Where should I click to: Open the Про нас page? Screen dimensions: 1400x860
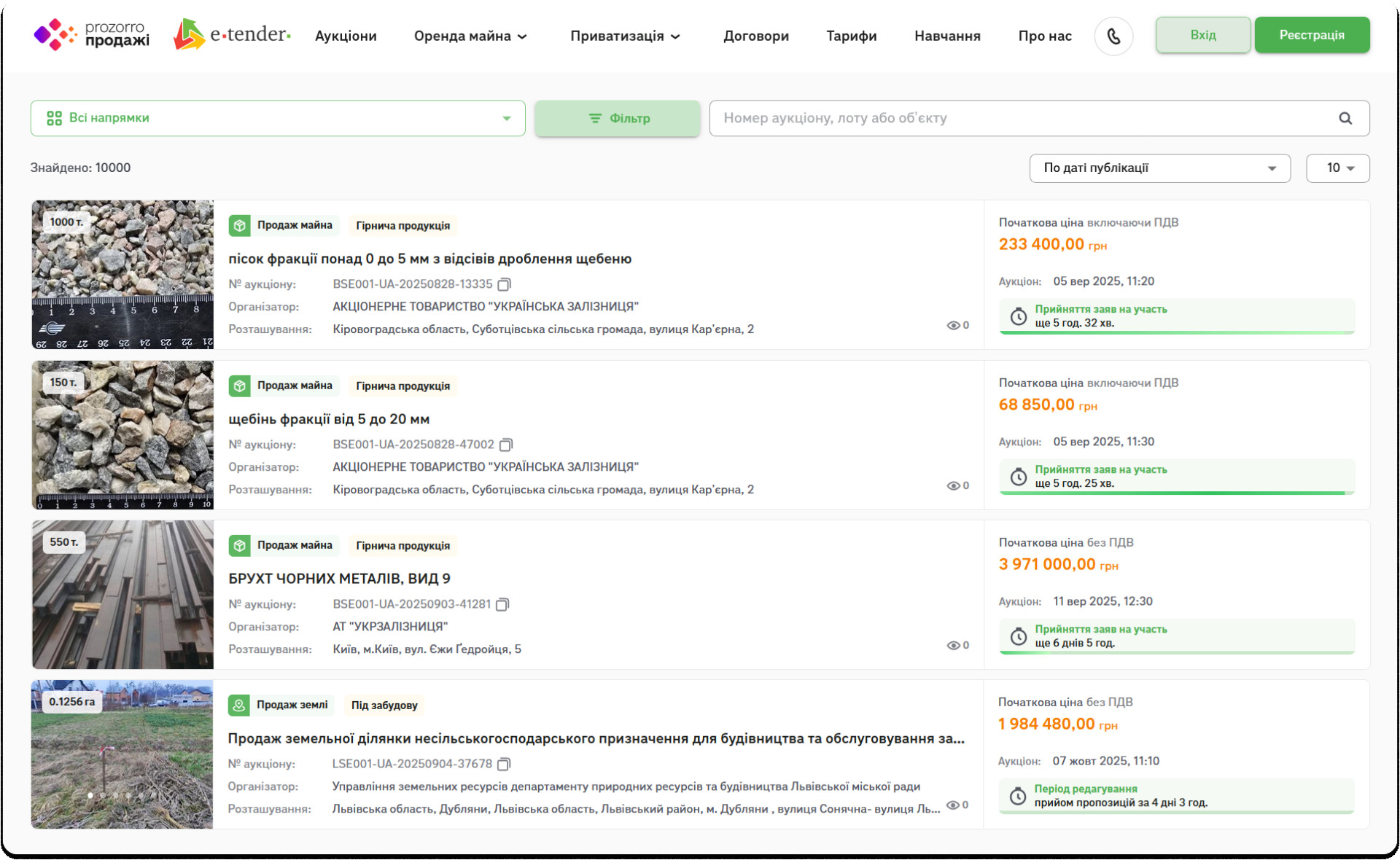1044,36
